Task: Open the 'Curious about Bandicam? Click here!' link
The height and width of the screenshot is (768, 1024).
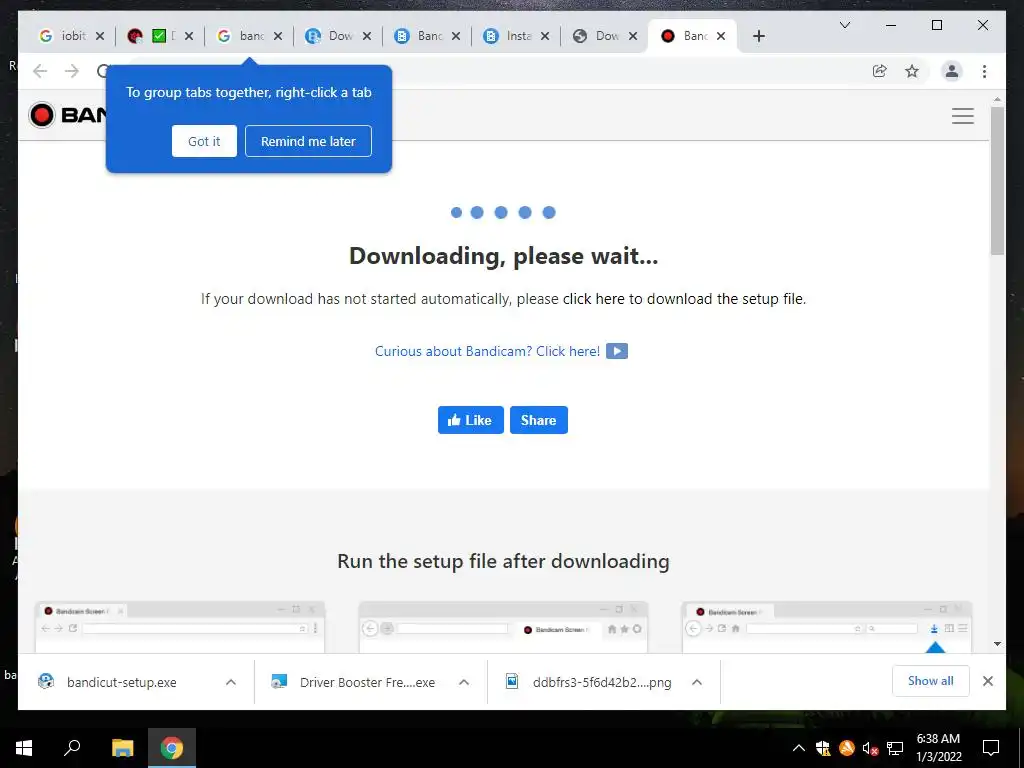Action: coord(487,351)
